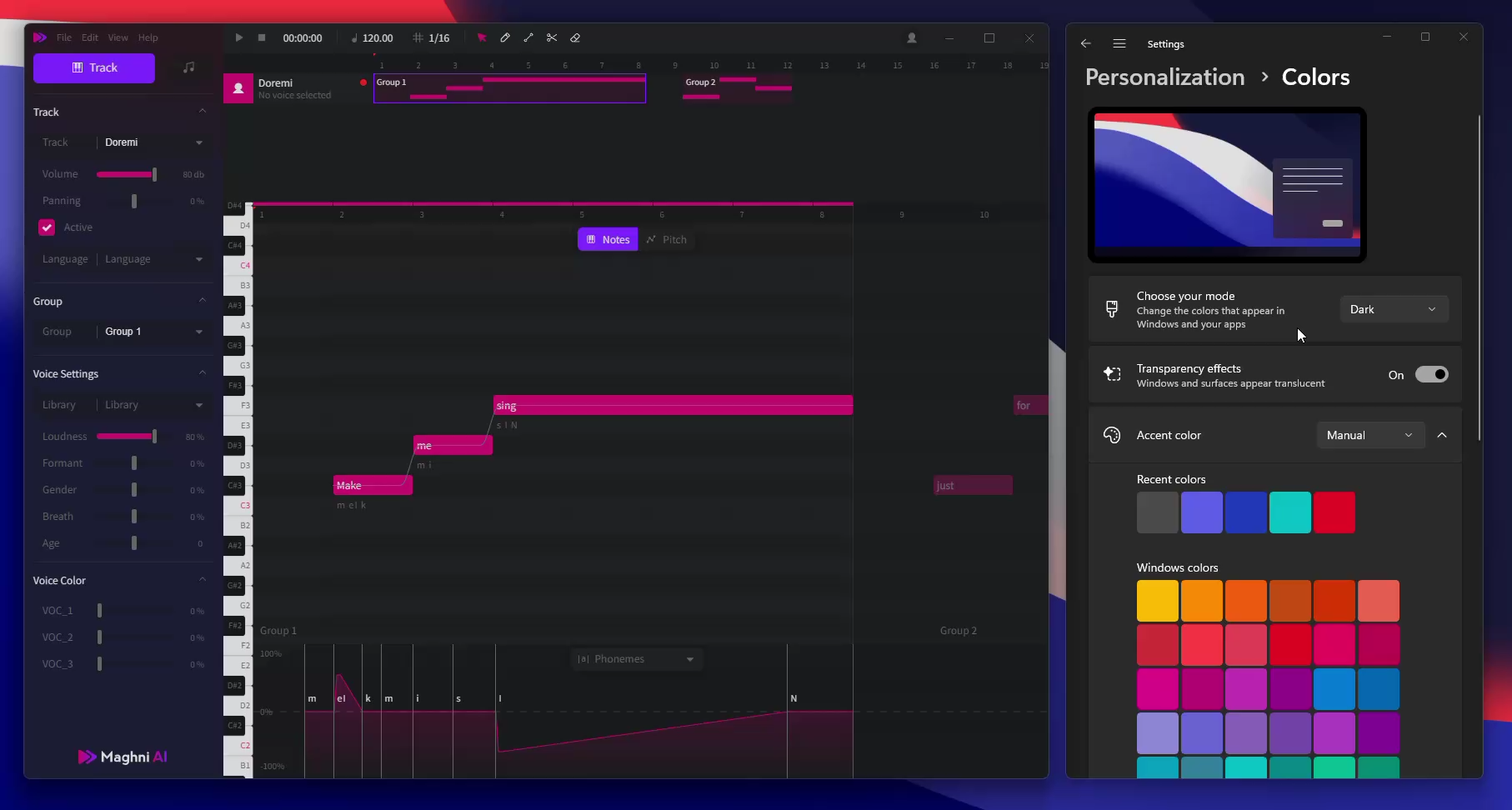Click the Volume slider handle
Screen dimensions: 1512x810
(154, 174)
